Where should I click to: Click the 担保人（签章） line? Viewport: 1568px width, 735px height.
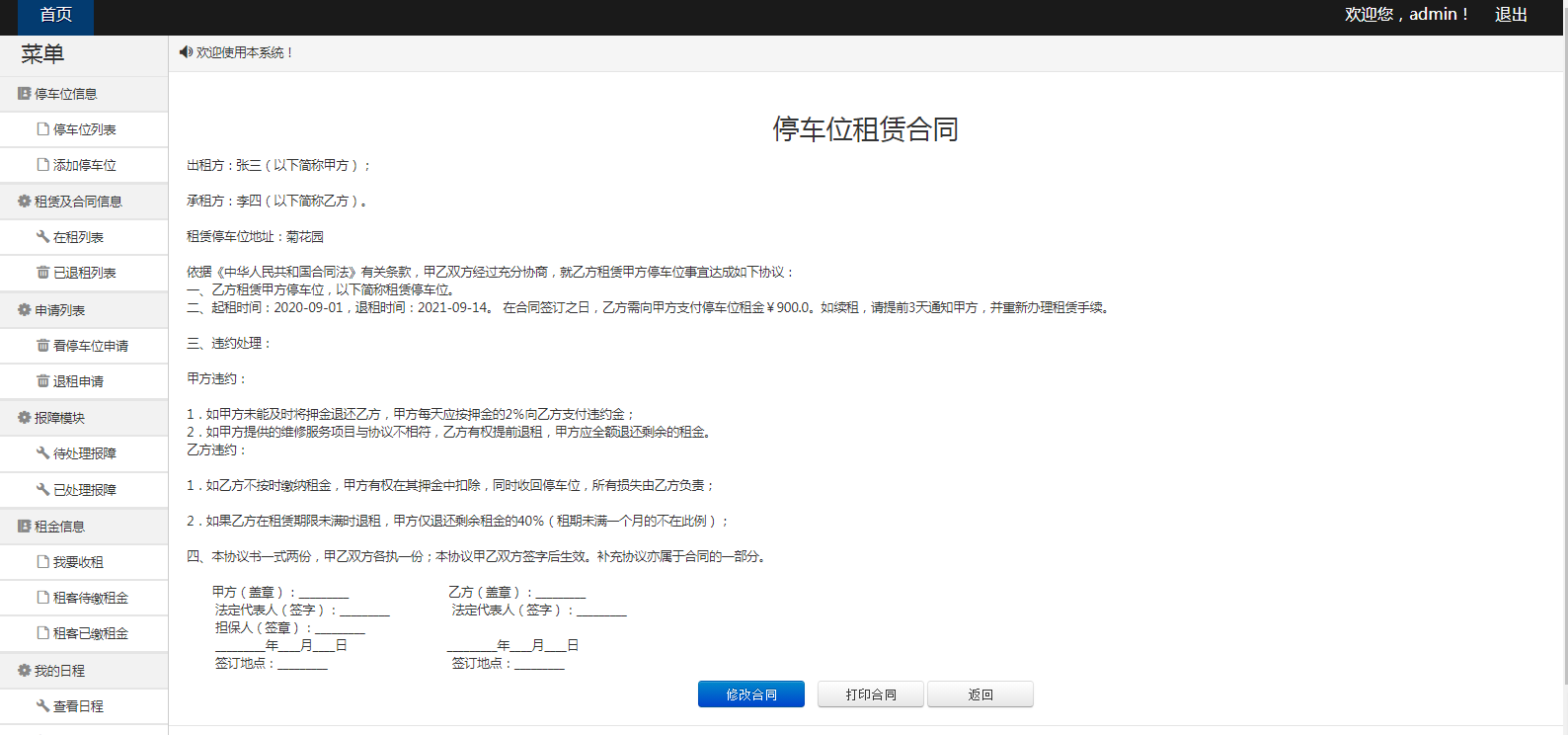290,628
